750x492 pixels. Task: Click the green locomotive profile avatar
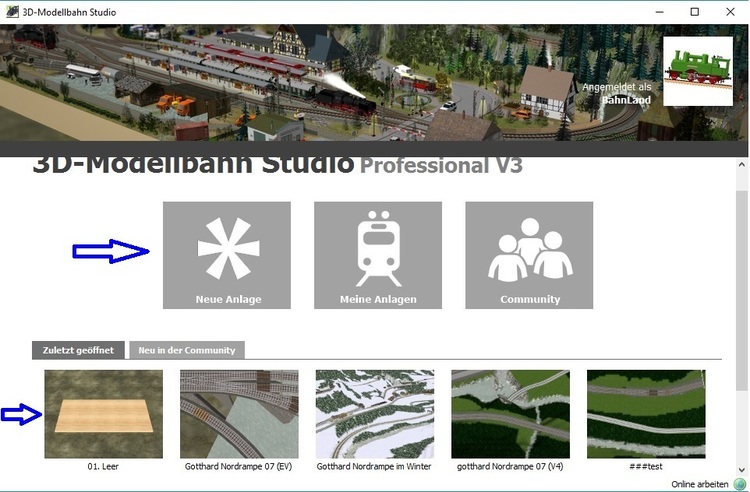698,71
